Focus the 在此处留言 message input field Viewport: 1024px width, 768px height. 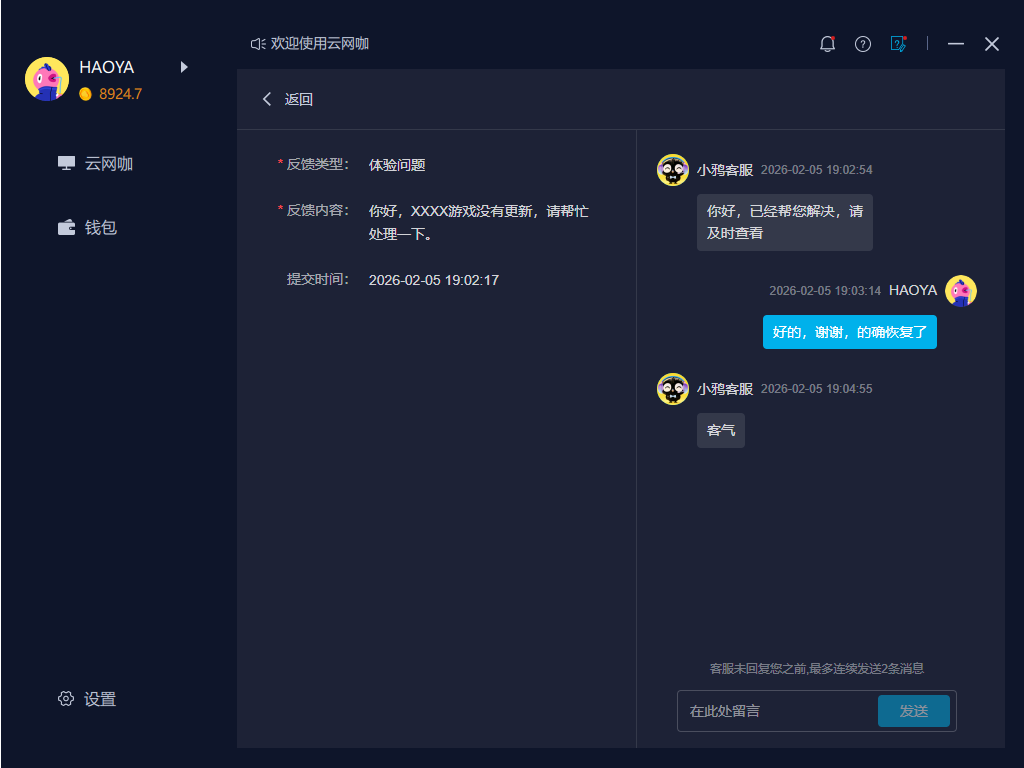776,711
